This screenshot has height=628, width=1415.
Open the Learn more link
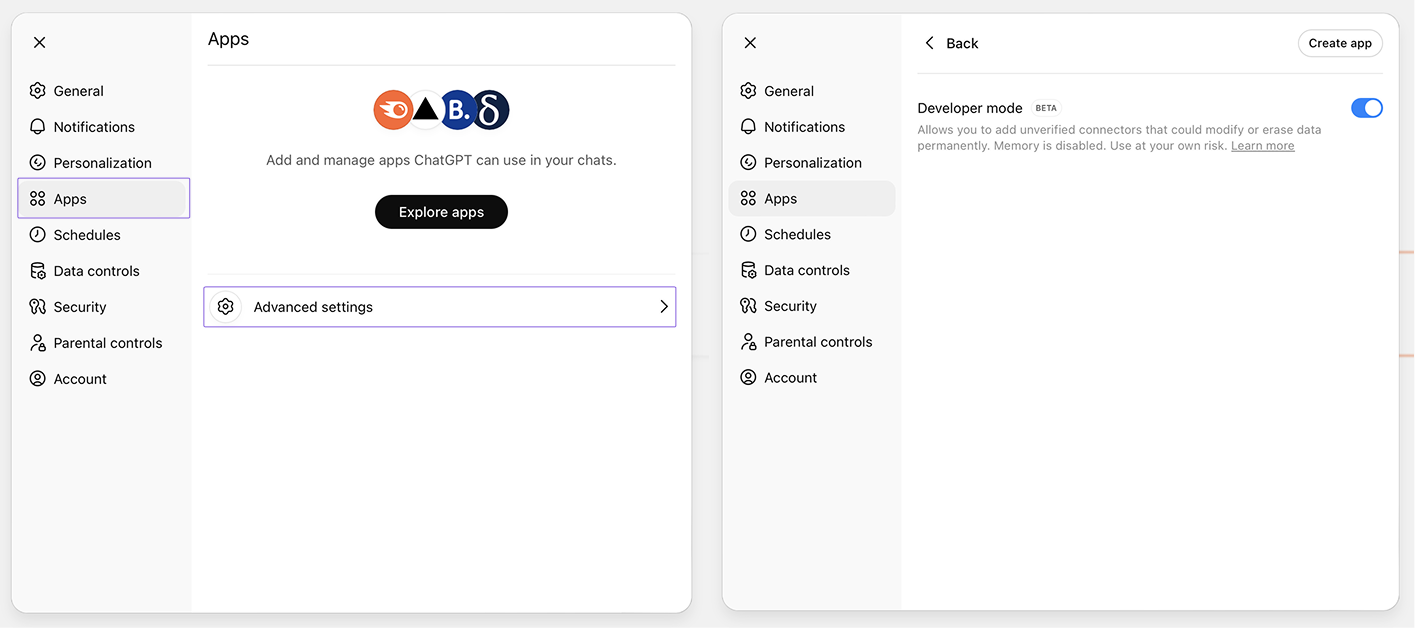click(1262, 146)
